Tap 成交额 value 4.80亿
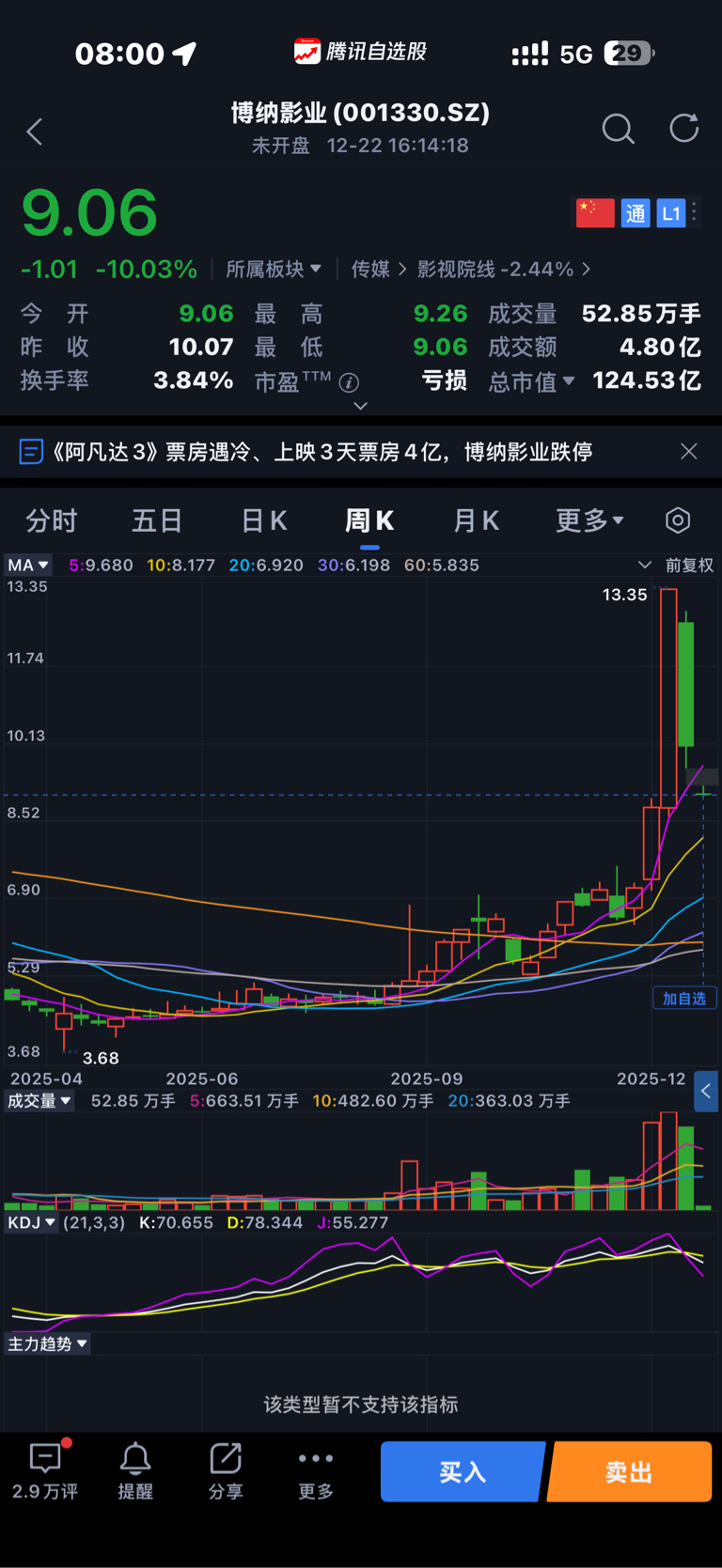Screen dimensions: 722x1568 (660, 348)
